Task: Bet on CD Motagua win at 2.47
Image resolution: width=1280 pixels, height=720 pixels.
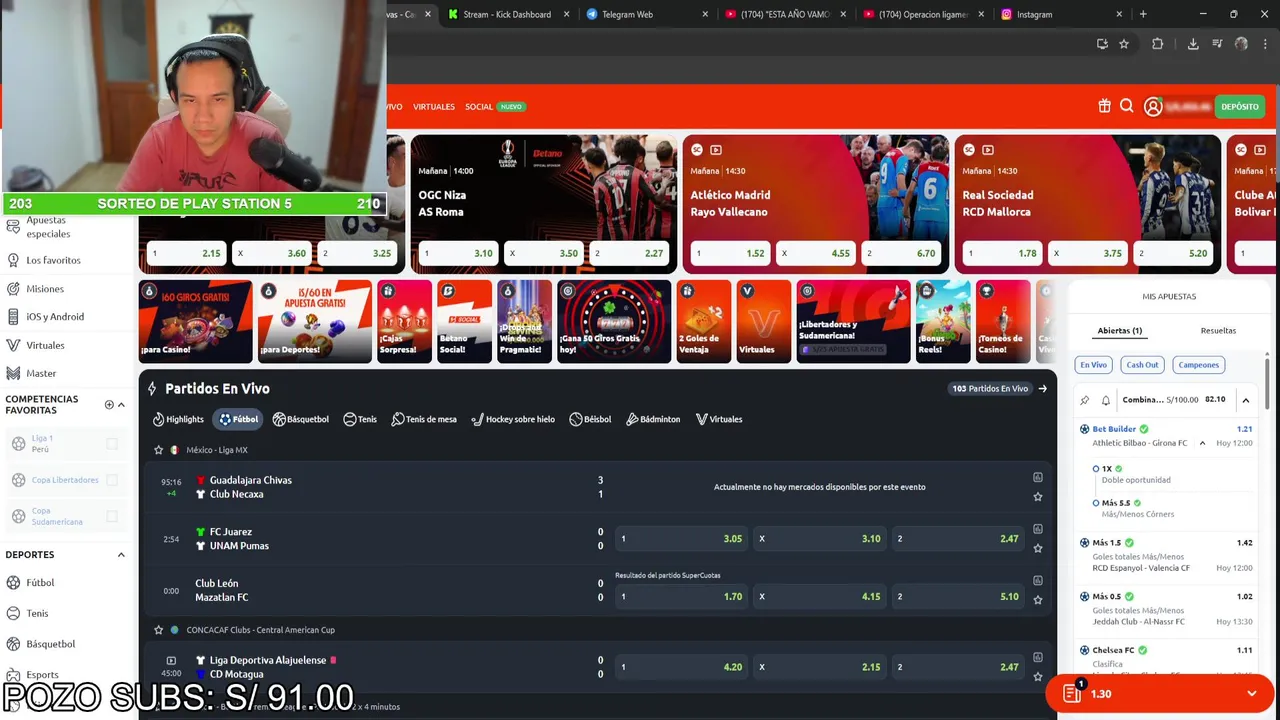Action: tap(958, 667)
